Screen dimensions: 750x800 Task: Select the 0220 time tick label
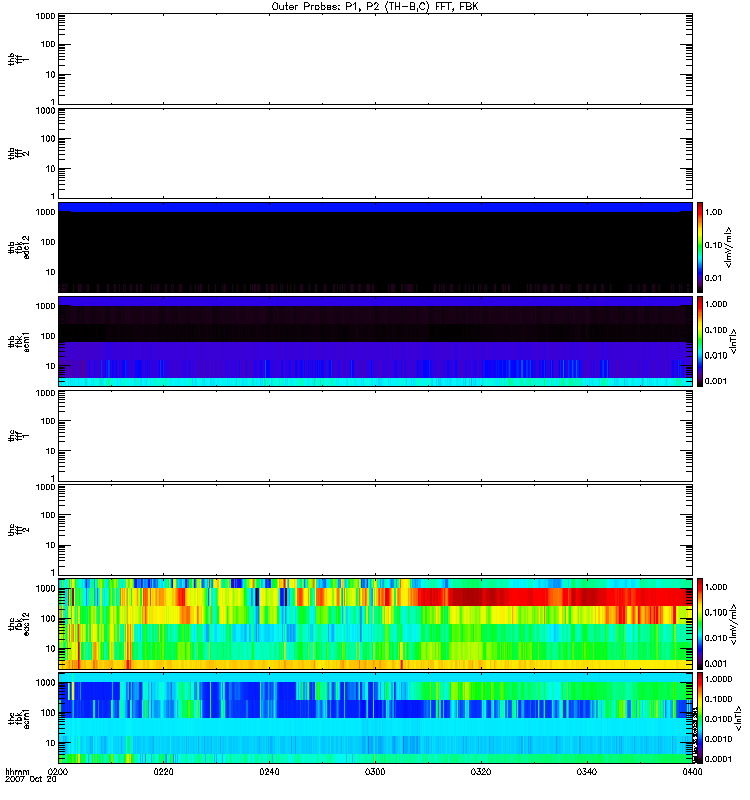point(164,773)
